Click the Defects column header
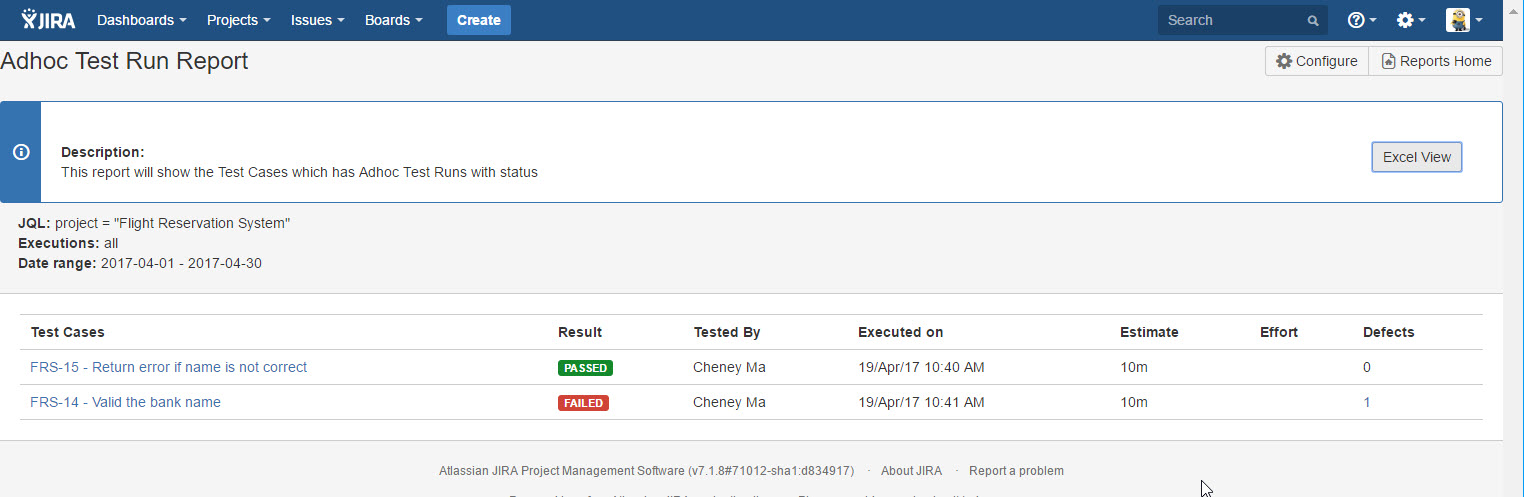This screenshot has width=1524, height=497. point(1389,332)
